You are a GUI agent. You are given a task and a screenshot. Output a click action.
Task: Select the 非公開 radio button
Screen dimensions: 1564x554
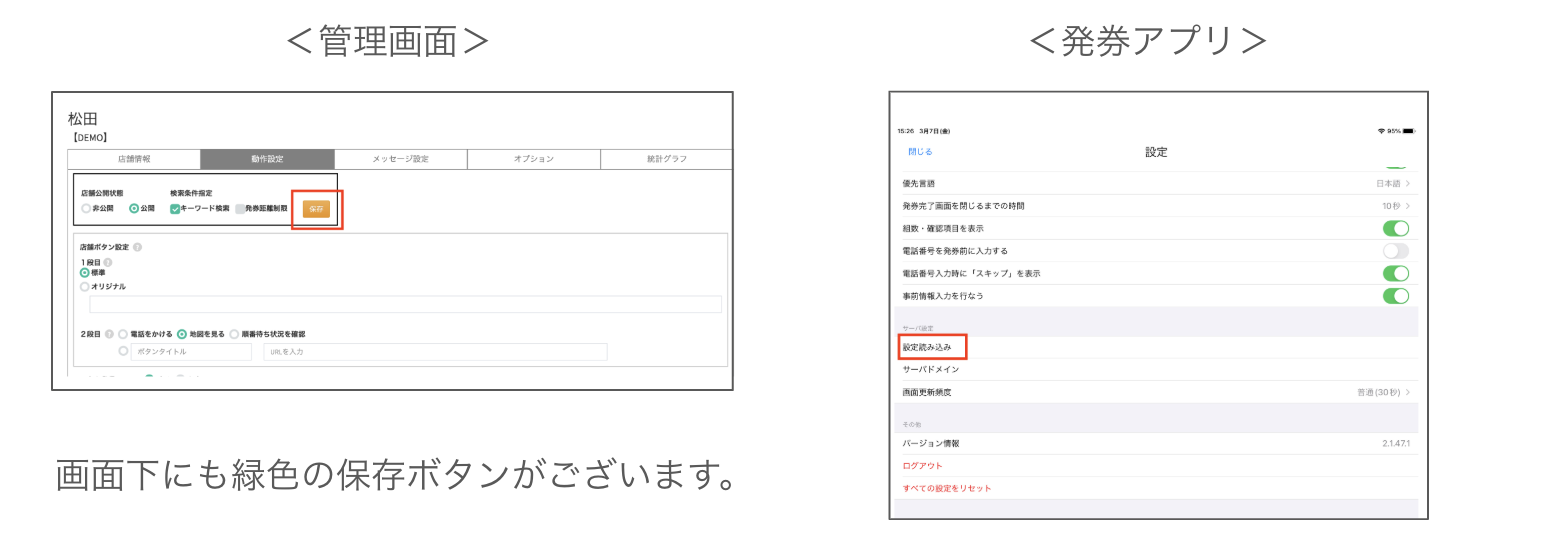(86, 209)
